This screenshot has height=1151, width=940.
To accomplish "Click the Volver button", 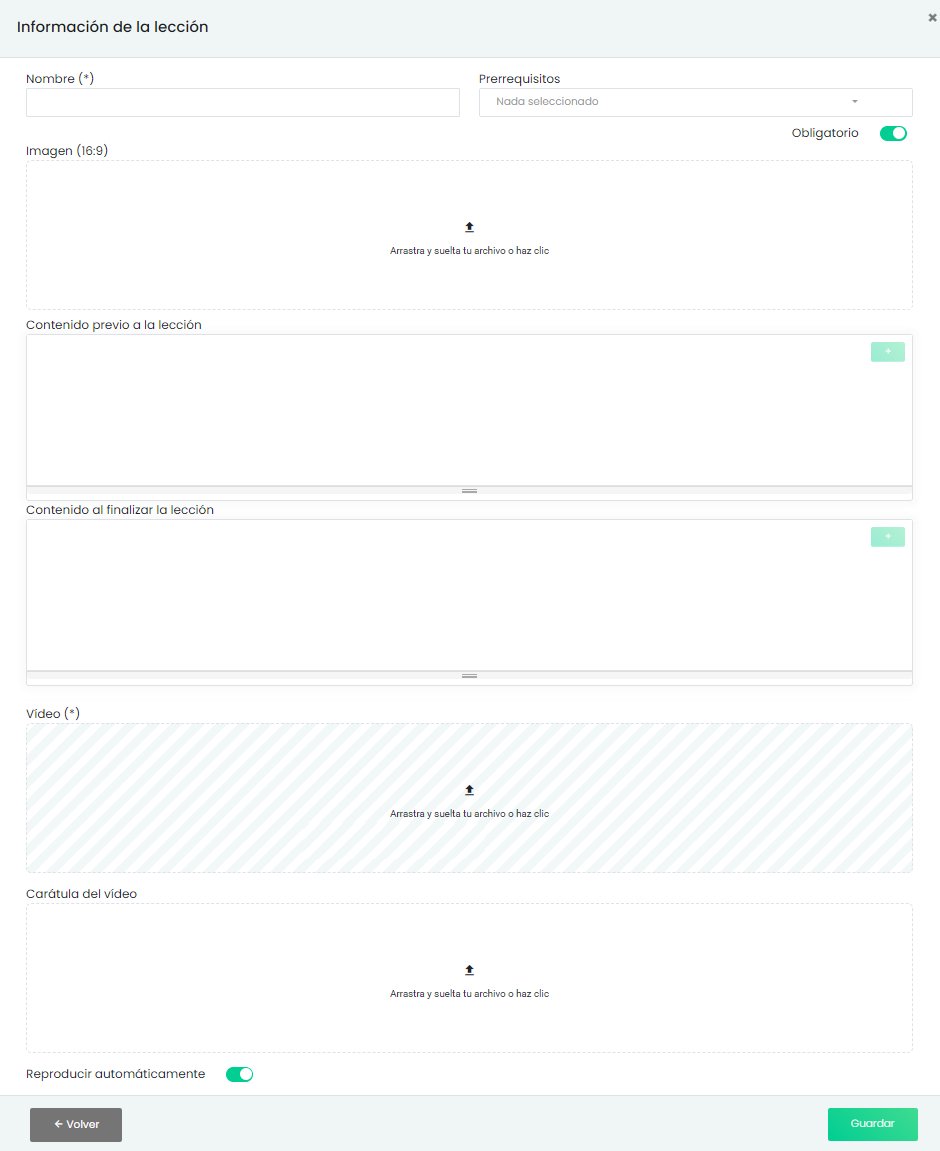I will pyautogui.click(x=76, y=1124).
